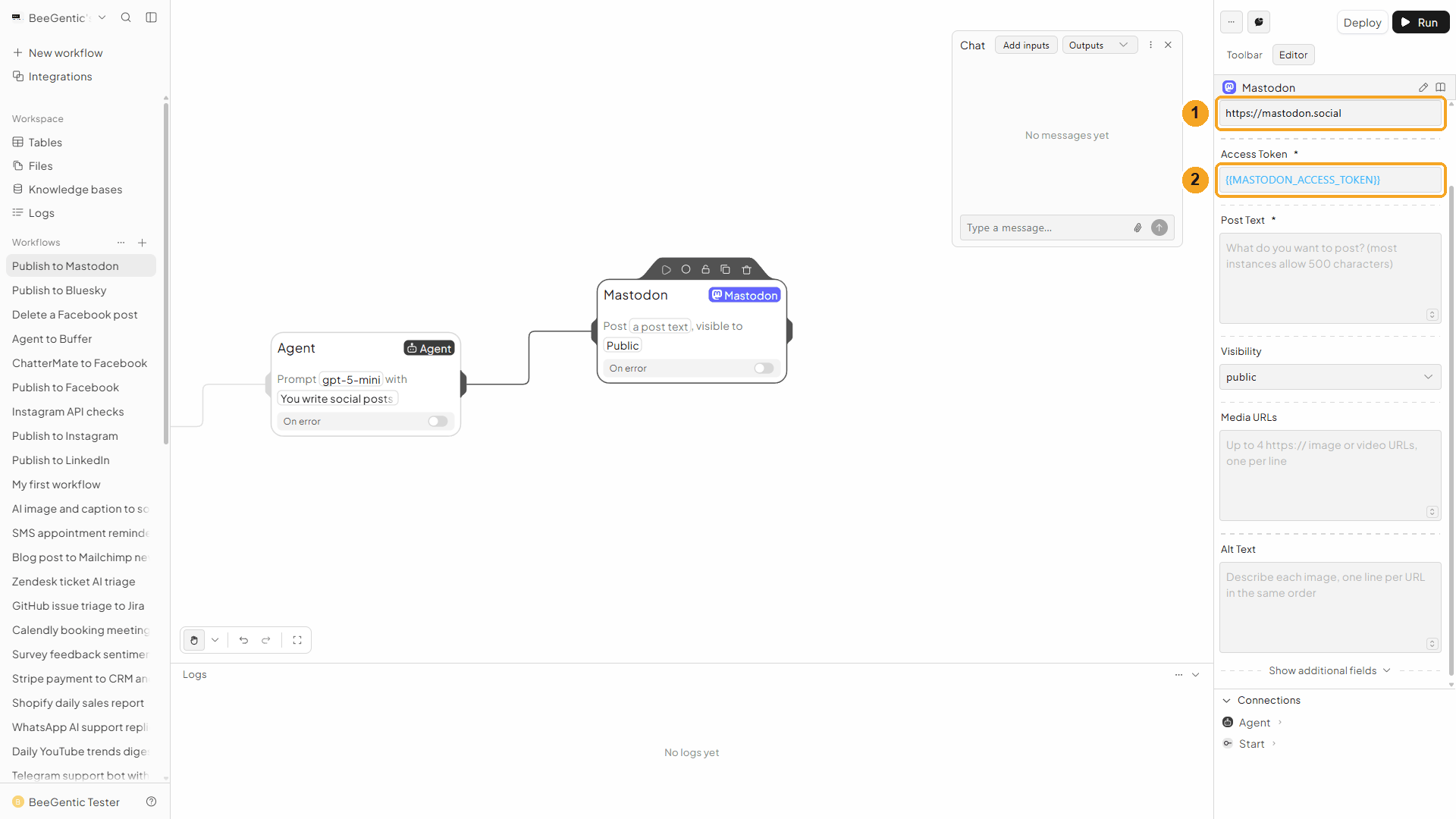Toggle On error switch on Mastodon node
Image resolution: width=1456 pixels, height=819 pixels.
(764, 369)
